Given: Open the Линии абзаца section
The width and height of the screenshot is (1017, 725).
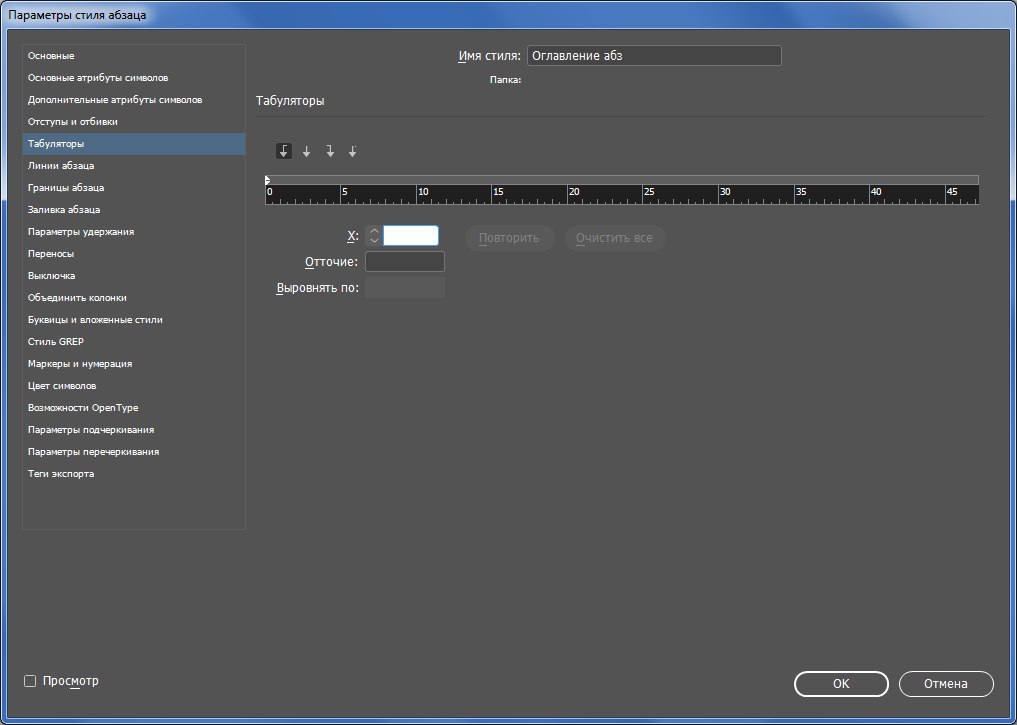Looking at the screenshot, I should [x=134, y=166].
